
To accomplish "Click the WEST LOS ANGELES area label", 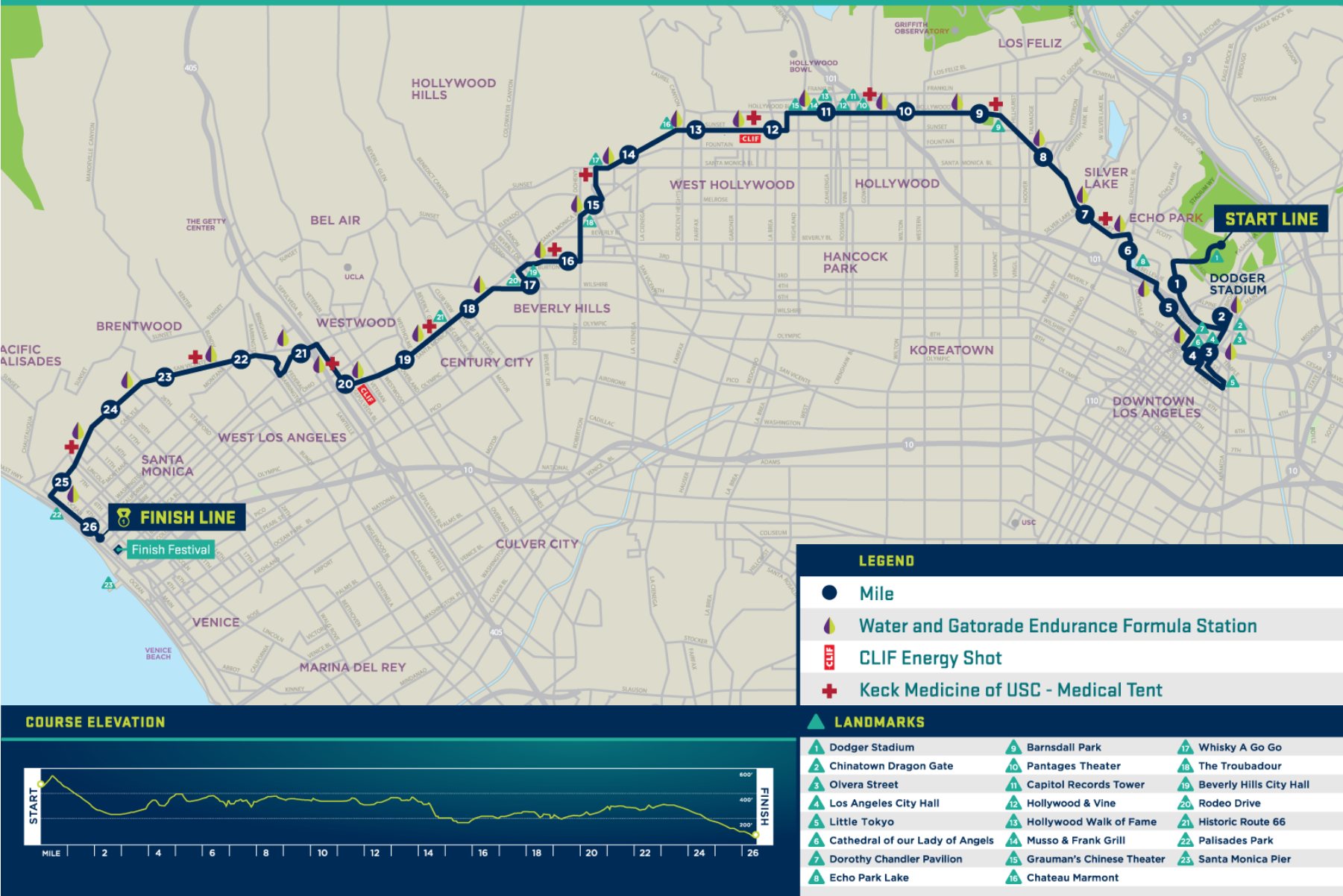I will (x=282, y=438).
